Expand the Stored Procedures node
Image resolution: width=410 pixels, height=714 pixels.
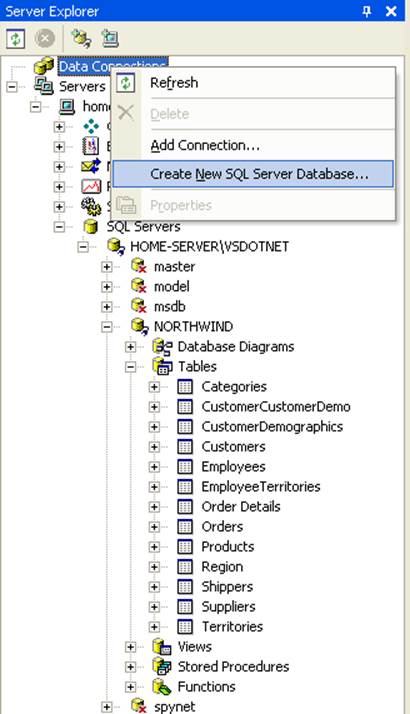point(130,667)
